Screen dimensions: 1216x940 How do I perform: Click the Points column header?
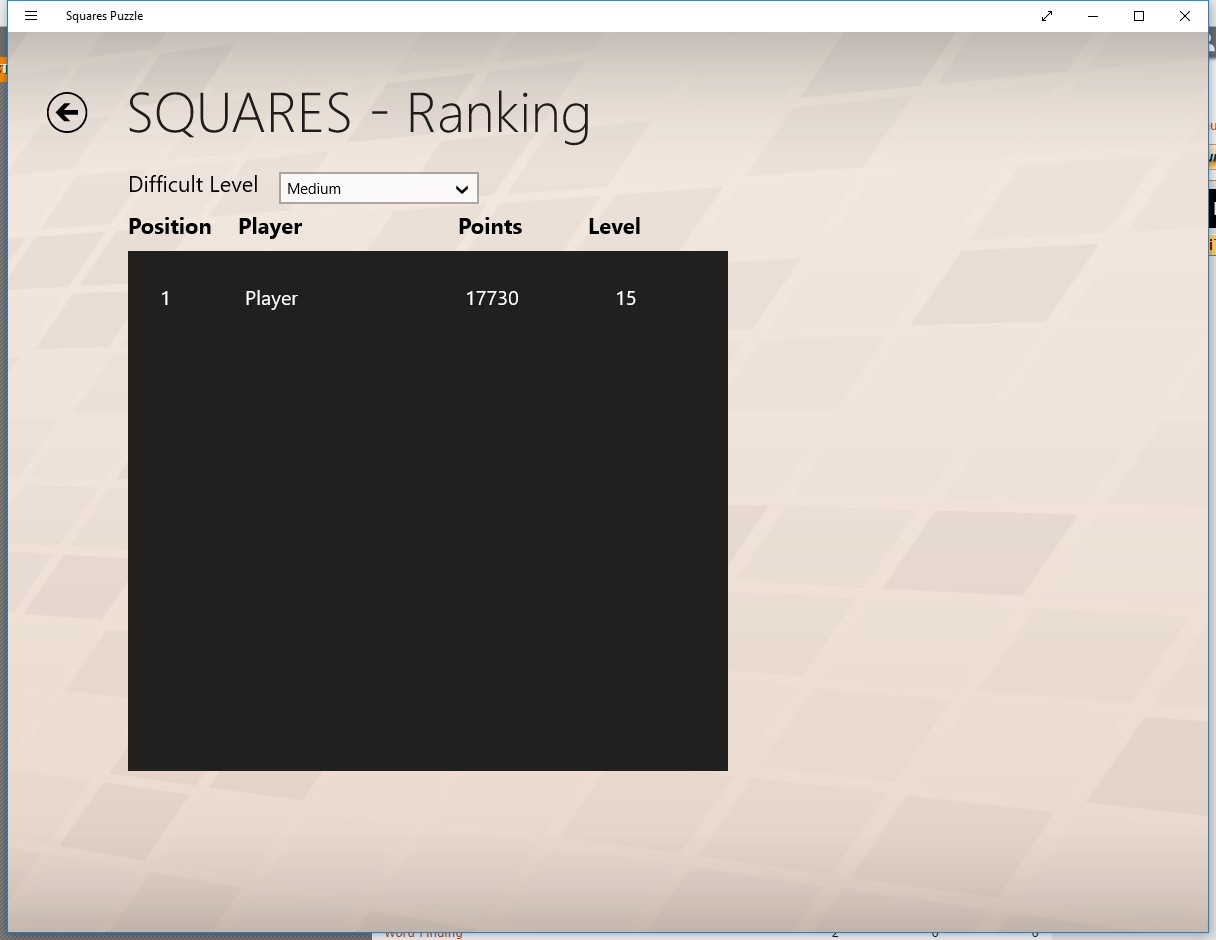click(x=490, y=227)
